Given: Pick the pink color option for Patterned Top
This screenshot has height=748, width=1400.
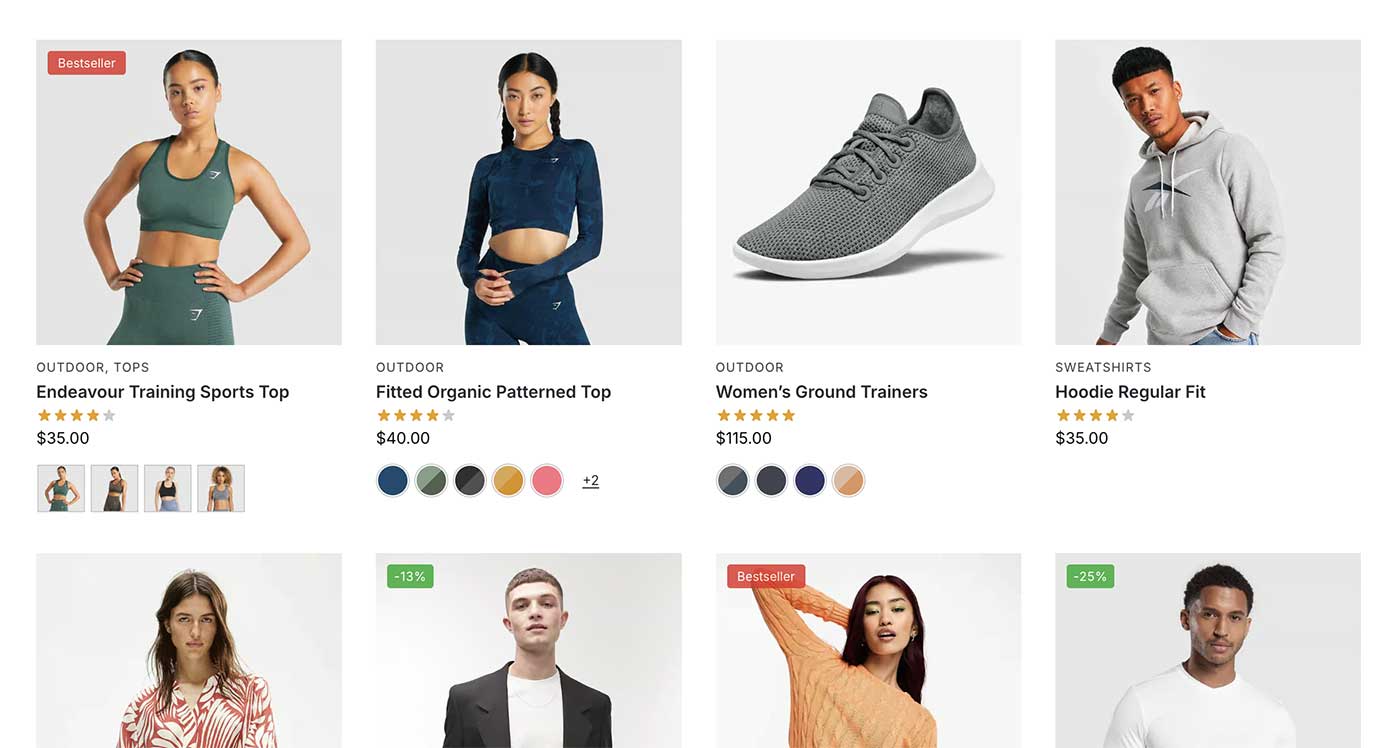Looking at the screenshot, I should tap(547, 480).
